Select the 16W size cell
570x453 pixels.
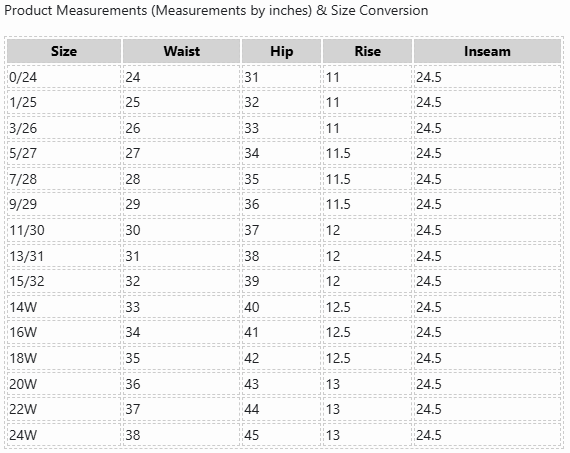(64, 332)
